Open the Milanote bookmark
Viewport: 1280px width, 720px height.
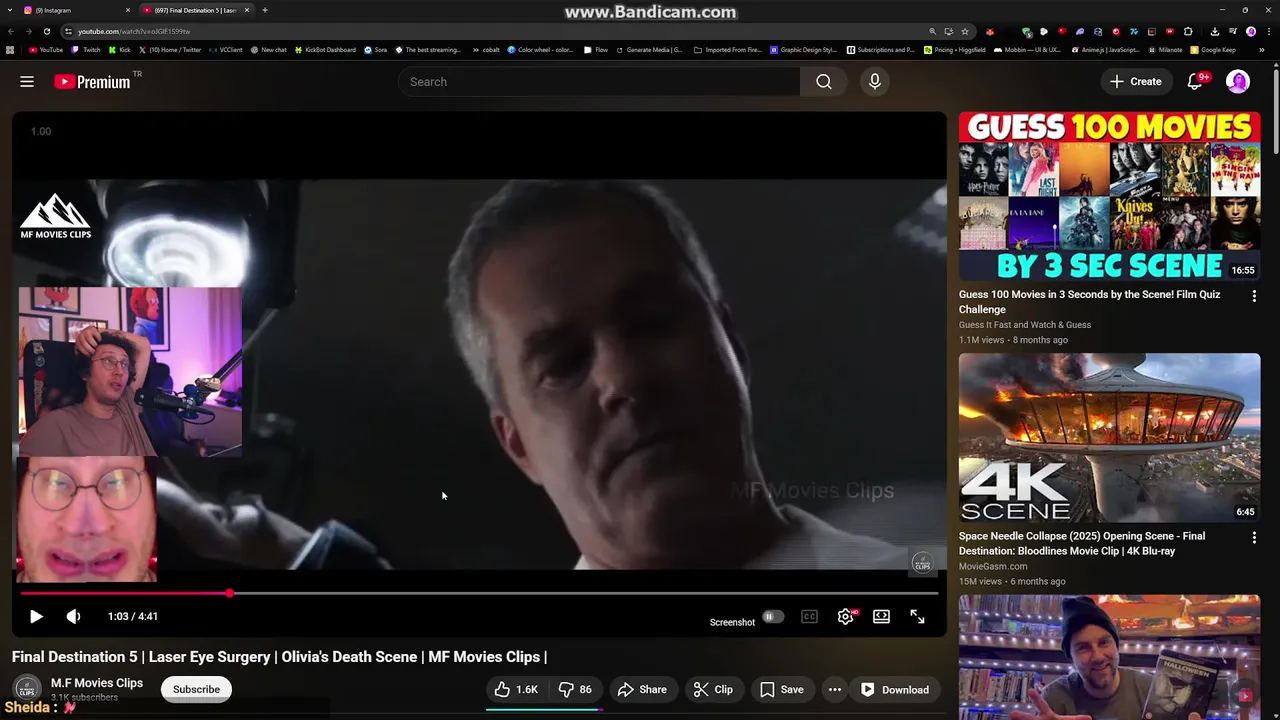[x=1165, y=49]
